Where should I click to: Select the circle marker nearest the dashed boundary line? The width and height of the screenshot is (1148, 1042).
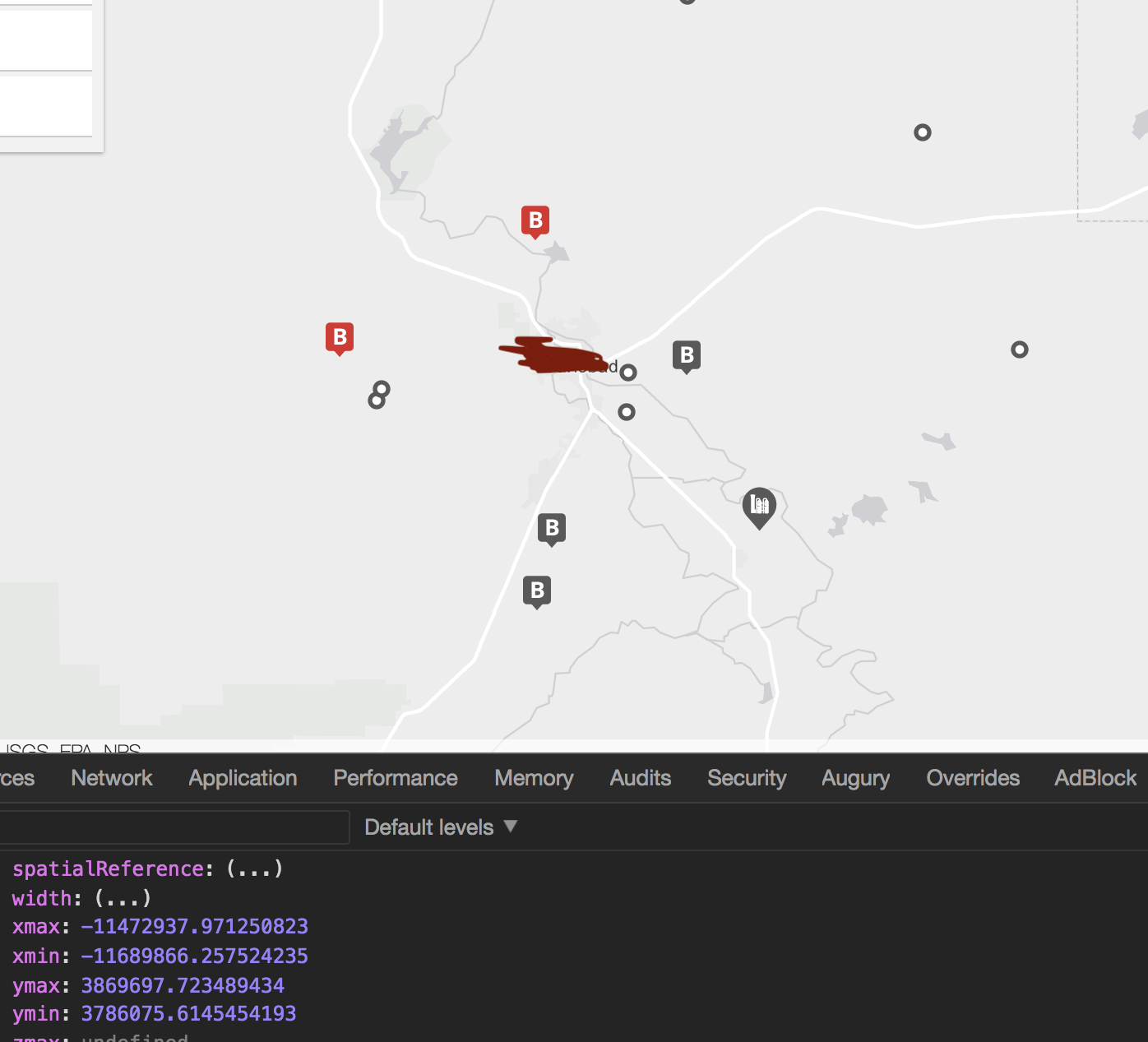(923, 132)
